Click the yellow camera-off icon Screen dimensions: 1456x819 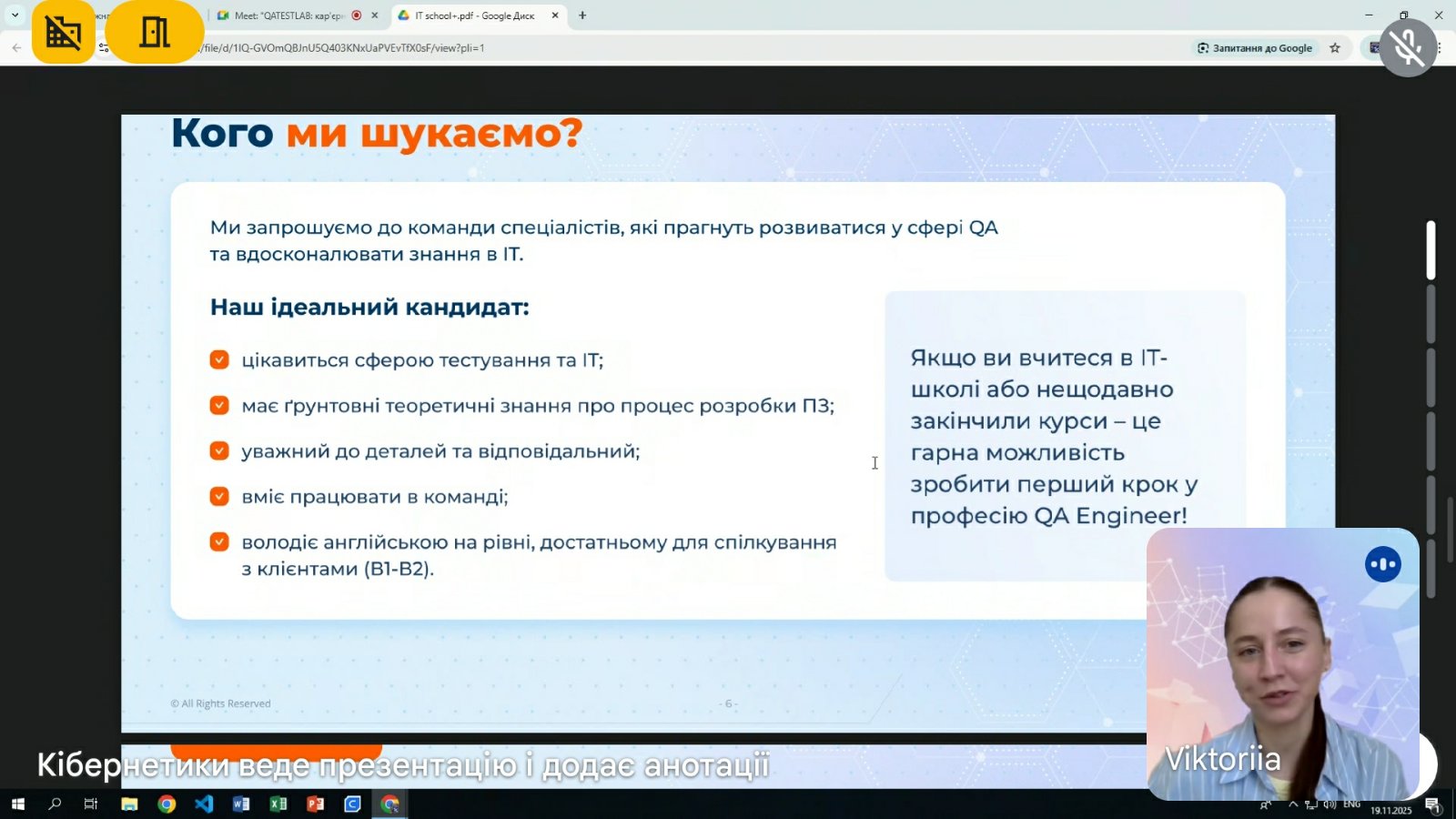(64, 33)
